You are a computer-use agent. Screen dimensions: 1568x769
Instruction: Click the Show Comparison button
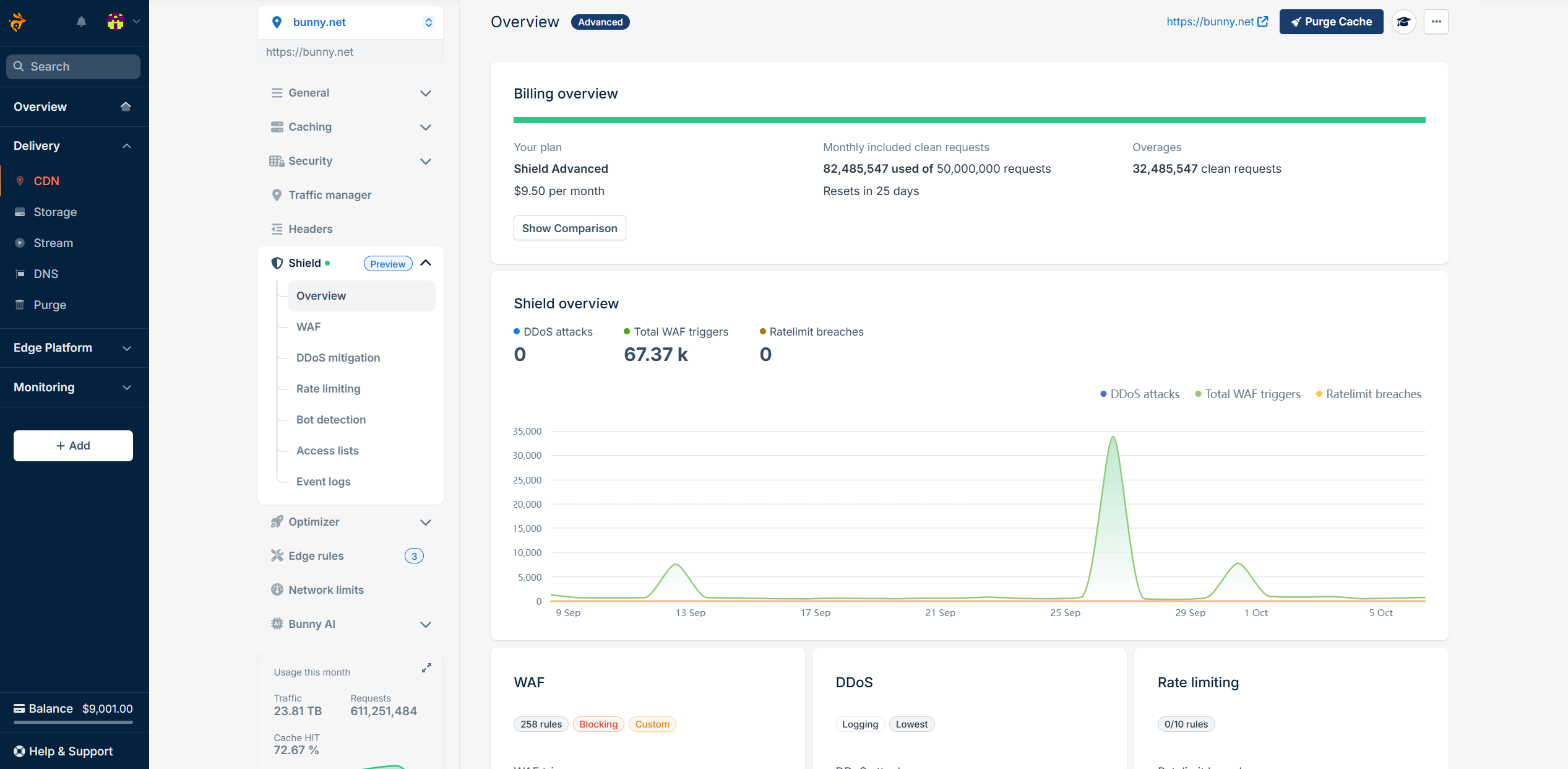[x=569, y=228]
